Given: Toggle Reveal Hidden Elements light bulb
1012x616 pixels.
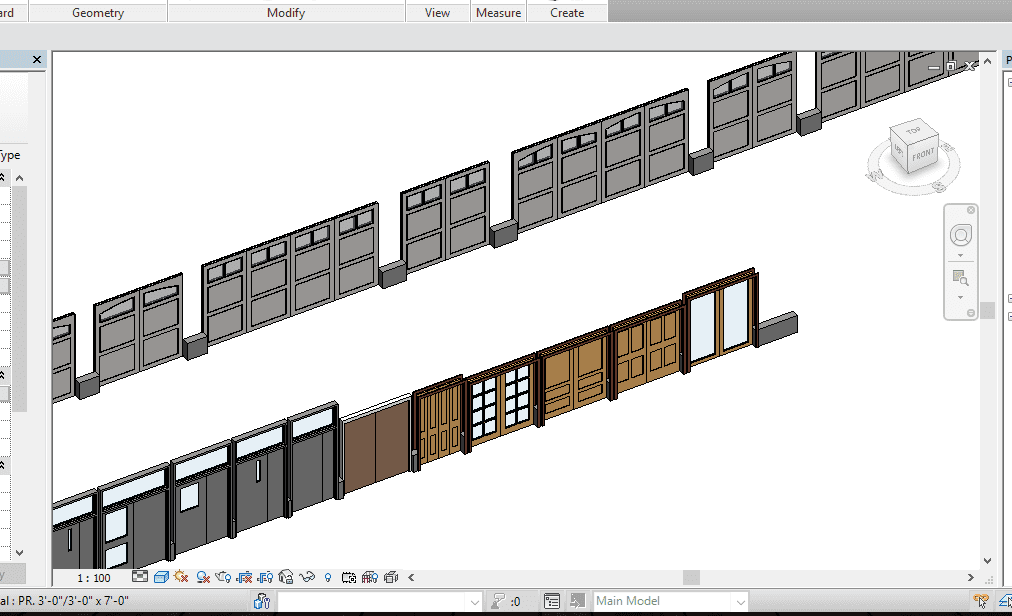Looking at the screenshot, I should [x=328, y=577].
